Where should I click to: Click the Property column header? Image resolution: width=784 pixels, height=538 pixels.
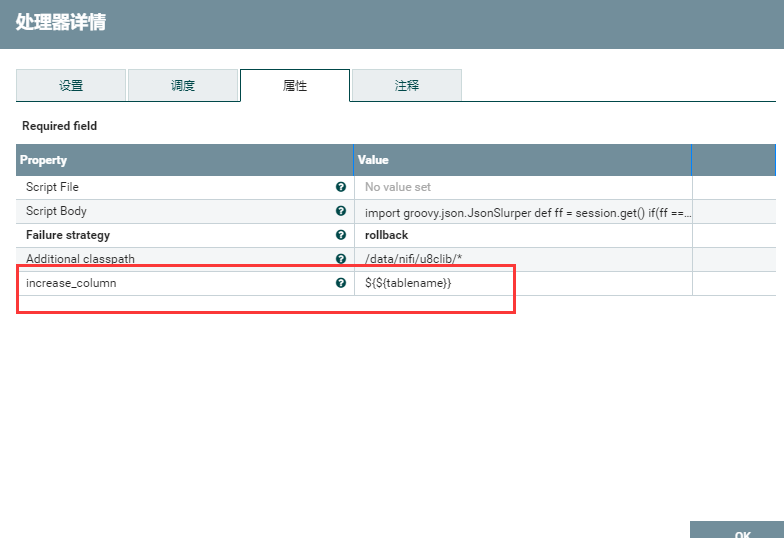[184, 160]
